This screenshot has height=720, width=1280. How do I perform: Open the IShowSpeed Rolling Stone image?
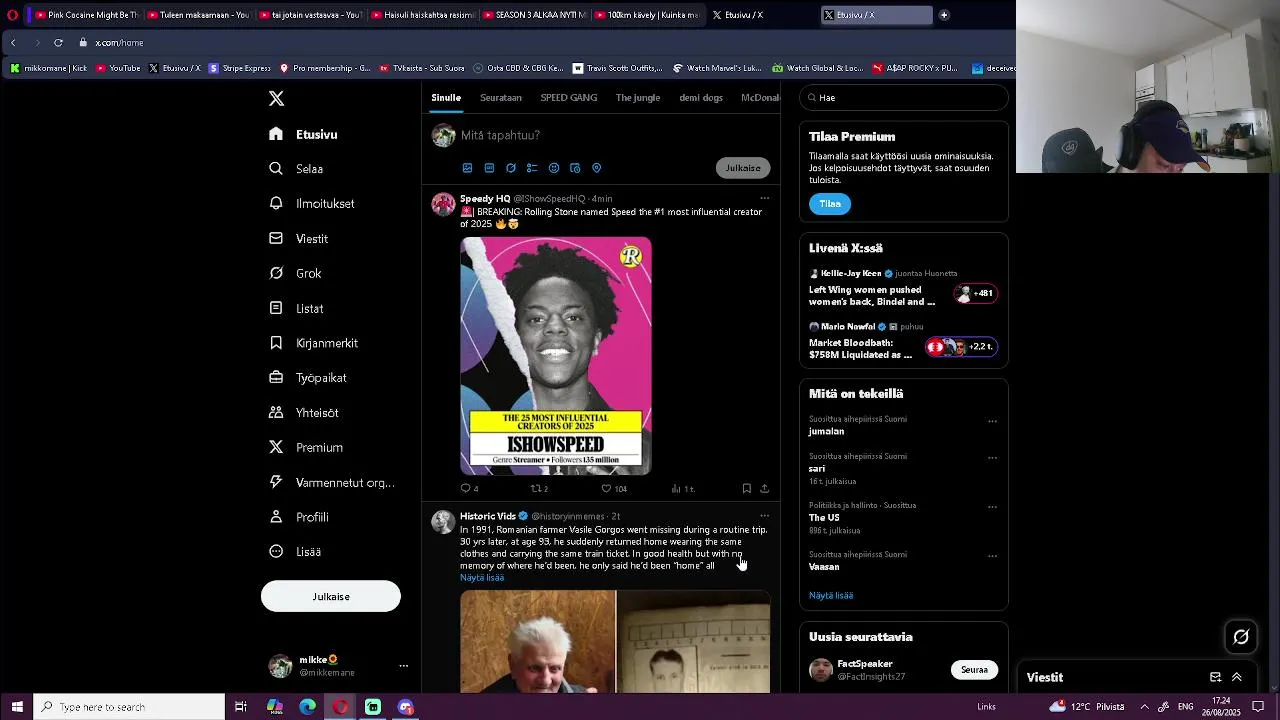click(x=556, y=355)
